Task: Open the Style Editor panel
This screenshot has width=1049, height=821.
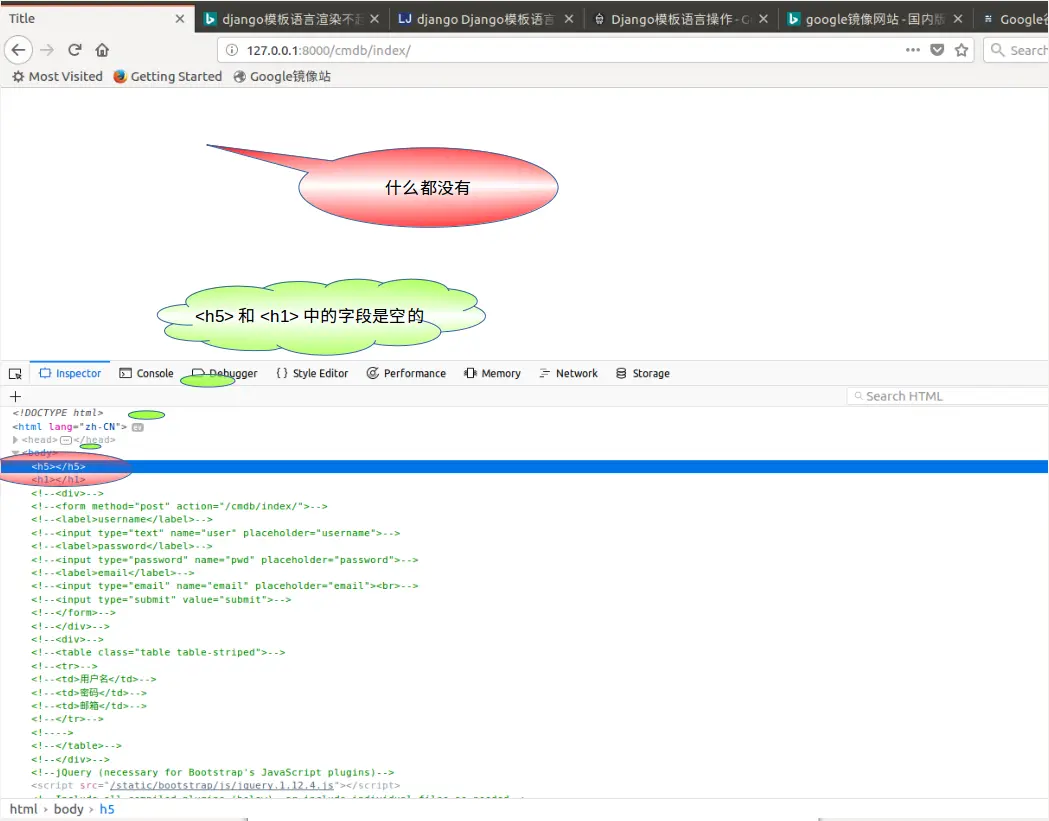Action: pyautogui.click(x=312, y=373)
